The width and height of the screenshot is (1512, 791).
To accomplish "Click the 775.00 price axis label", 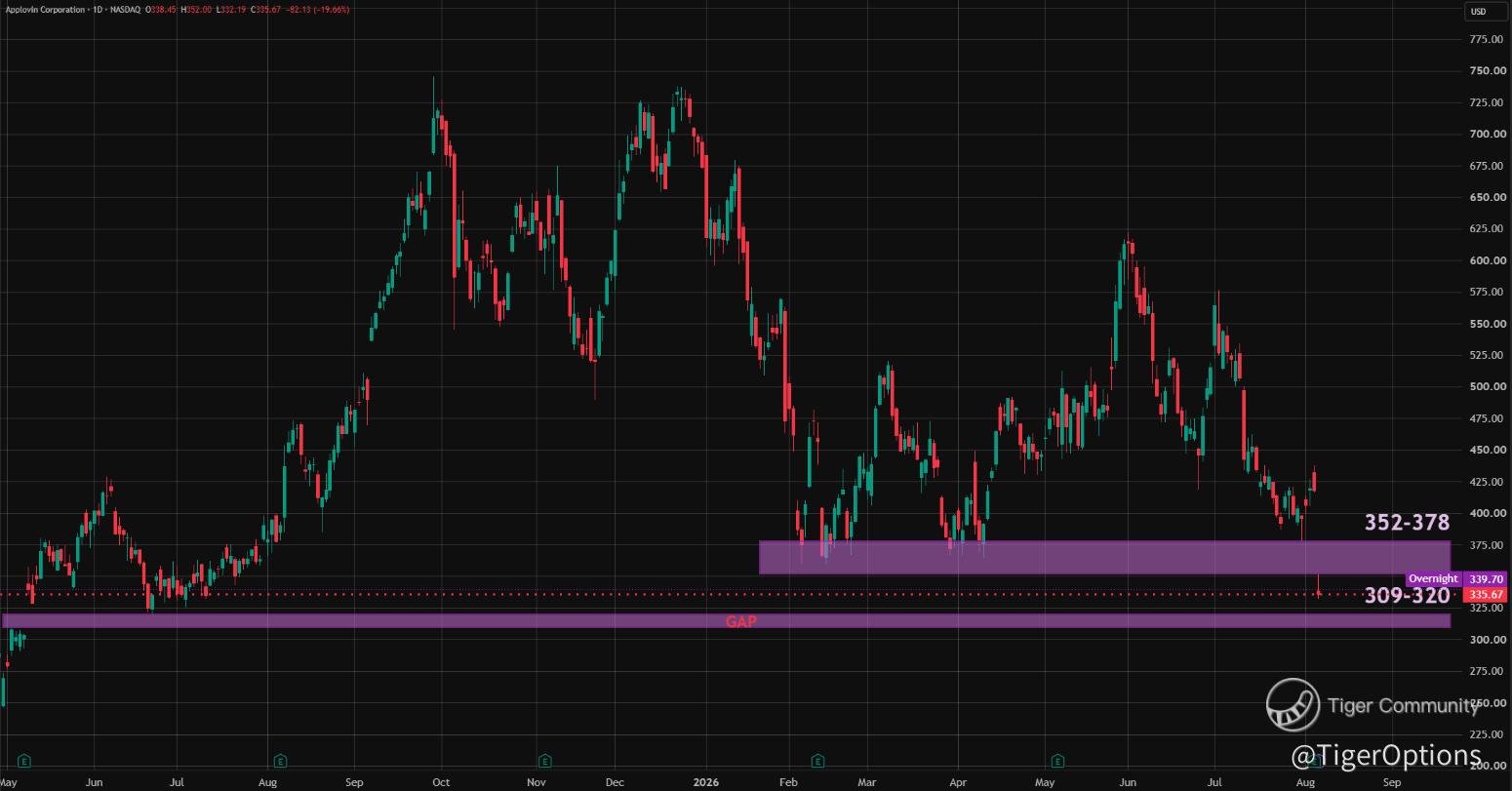I will 1485,39.
